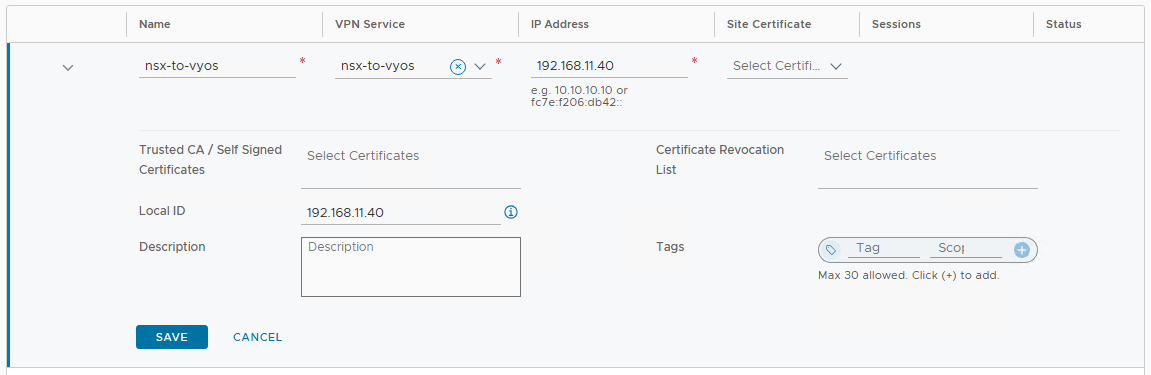The width and height of the screenshot is (1151, 375).
Task: Collapse the row with the chevron at left
Action: click(x=68, y=68)
